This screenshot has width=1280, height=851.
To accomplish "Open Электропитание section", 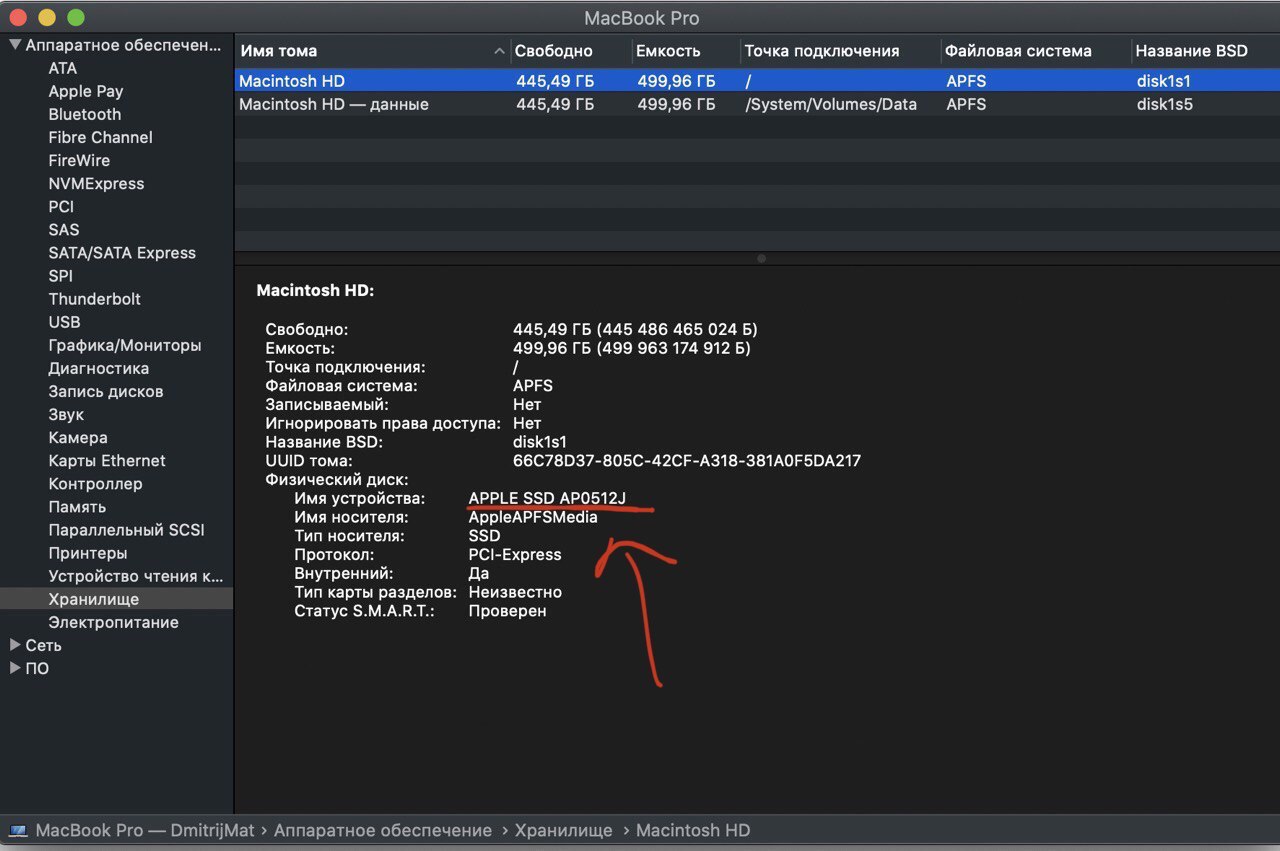I will [x=113, y=622].
